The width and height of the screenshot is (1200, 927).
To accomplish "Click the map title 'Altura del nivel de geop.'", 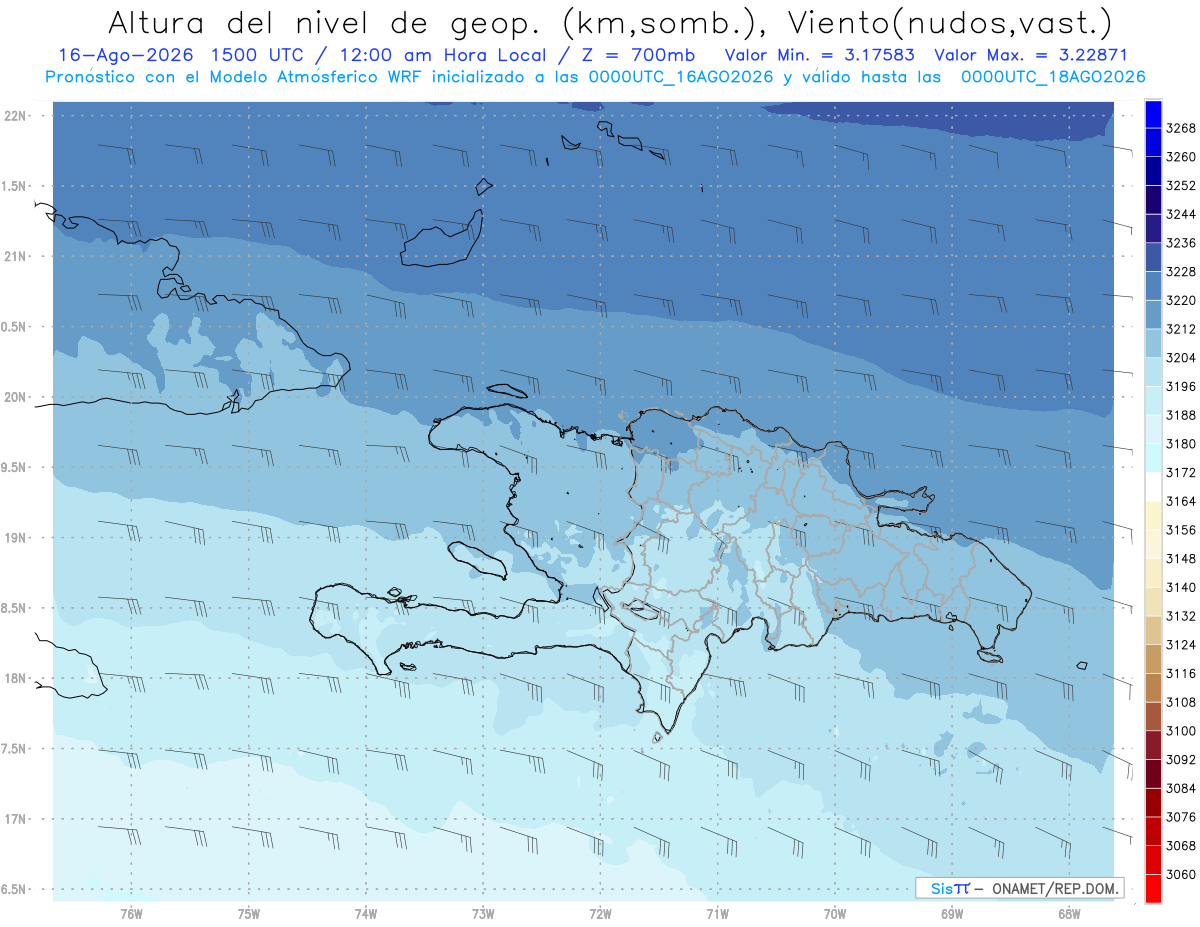I will coord(327,22).
